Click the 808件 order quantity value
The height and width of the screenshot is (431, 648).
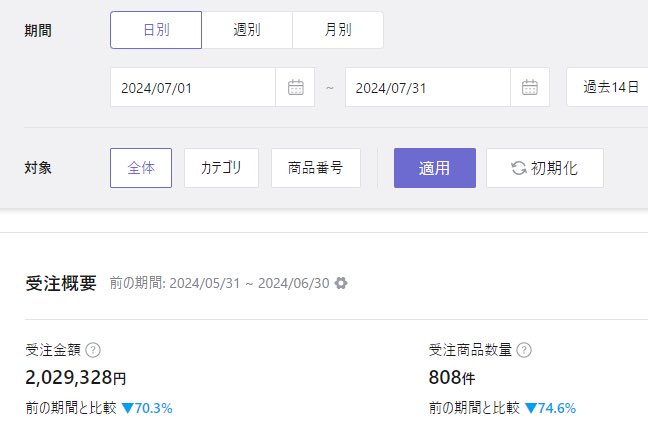click(452, 377)
